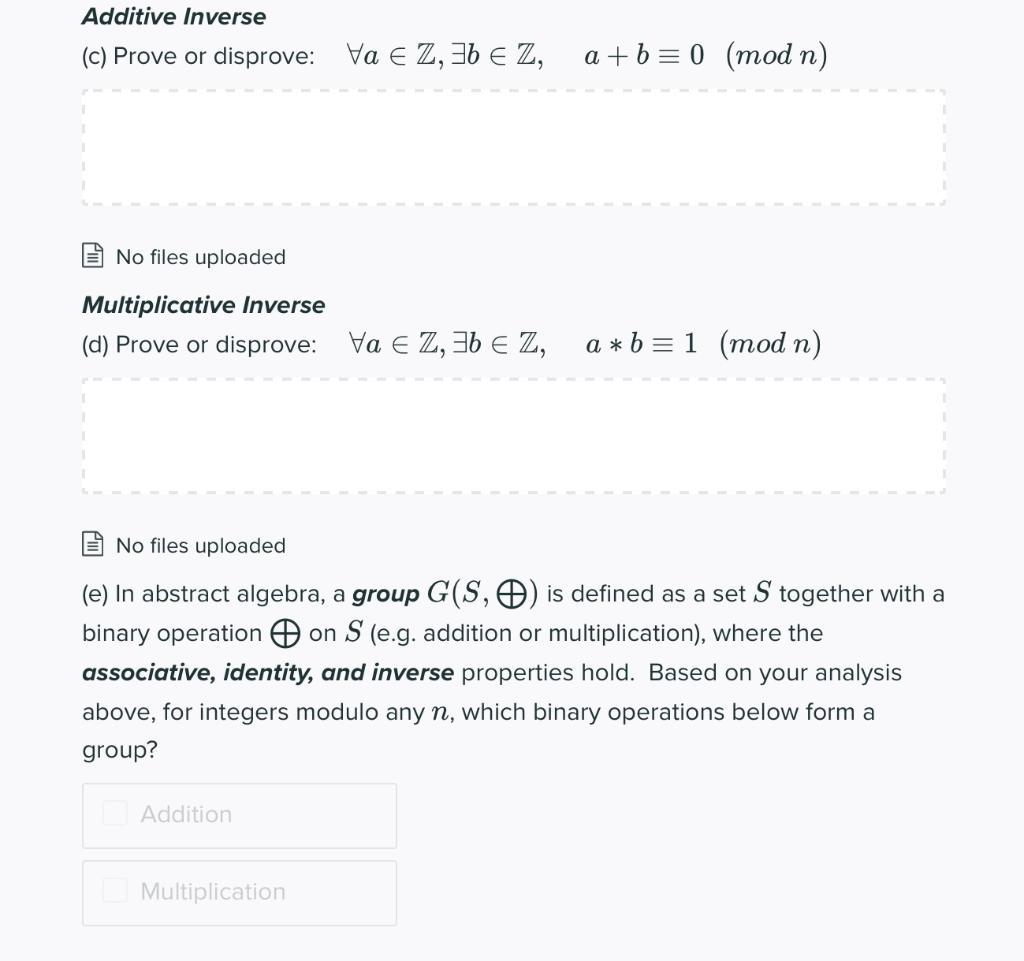Open the answer upload area for part (d)

pyautogui.click(x=512, y=435)
